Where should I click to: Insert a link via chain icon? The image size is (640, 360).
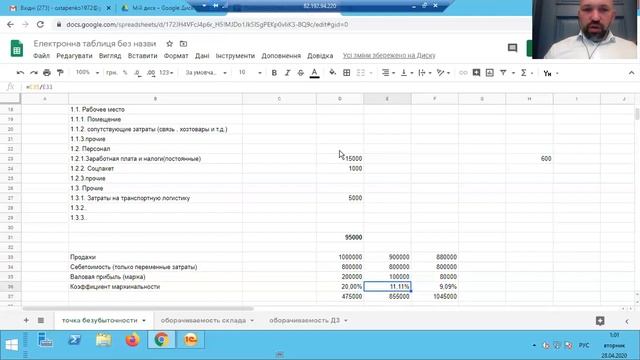463,73
